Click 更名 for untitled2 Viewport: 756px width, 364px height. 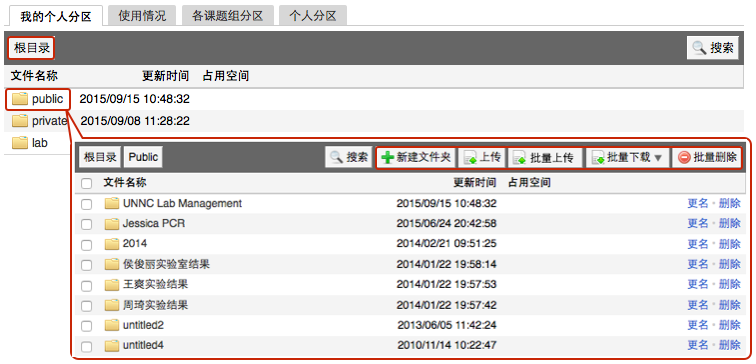[x=698, y=325]
